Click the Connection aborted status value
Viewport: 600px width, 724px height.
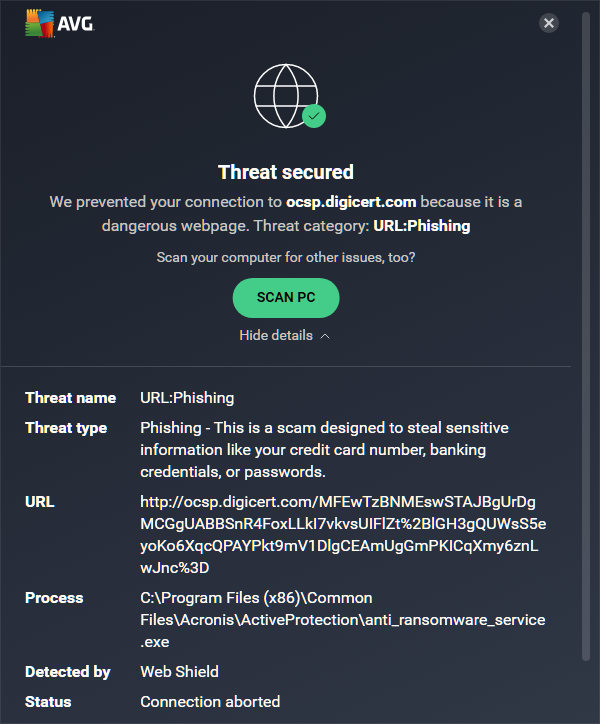(x=210, y=702)
